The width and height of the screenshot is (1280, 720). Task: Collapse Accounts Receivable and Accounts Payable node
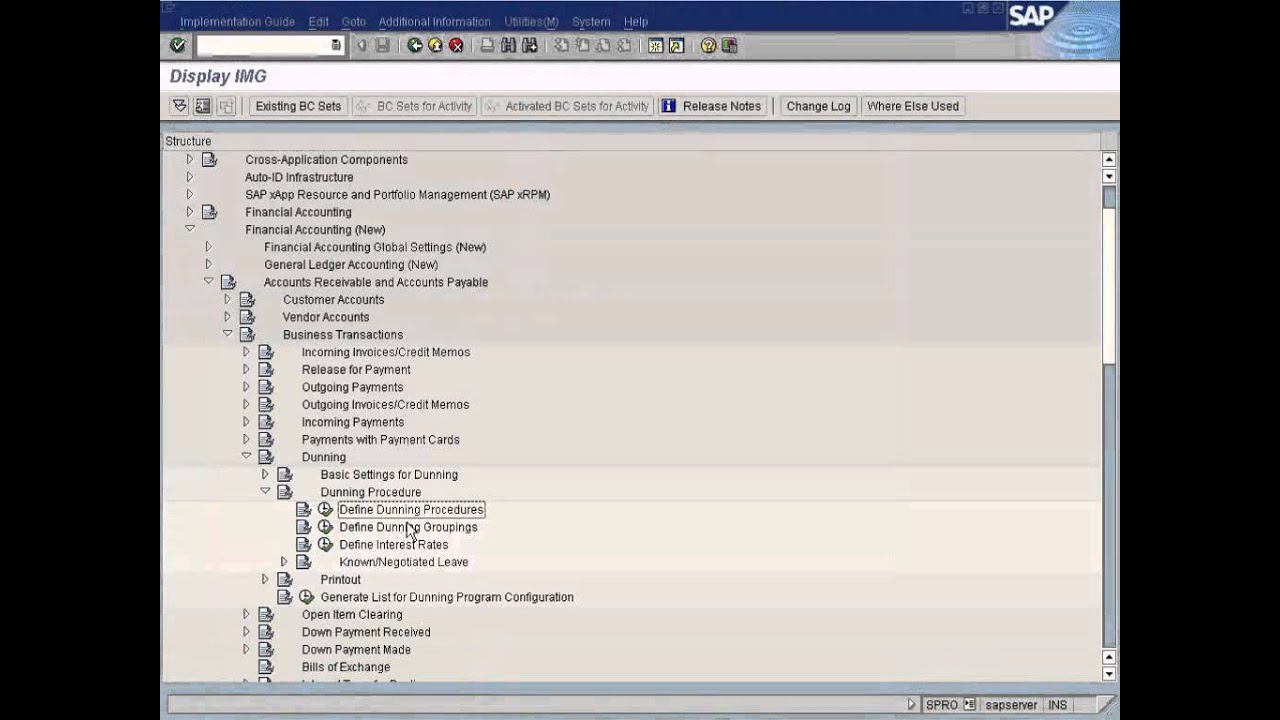point(208,282)
